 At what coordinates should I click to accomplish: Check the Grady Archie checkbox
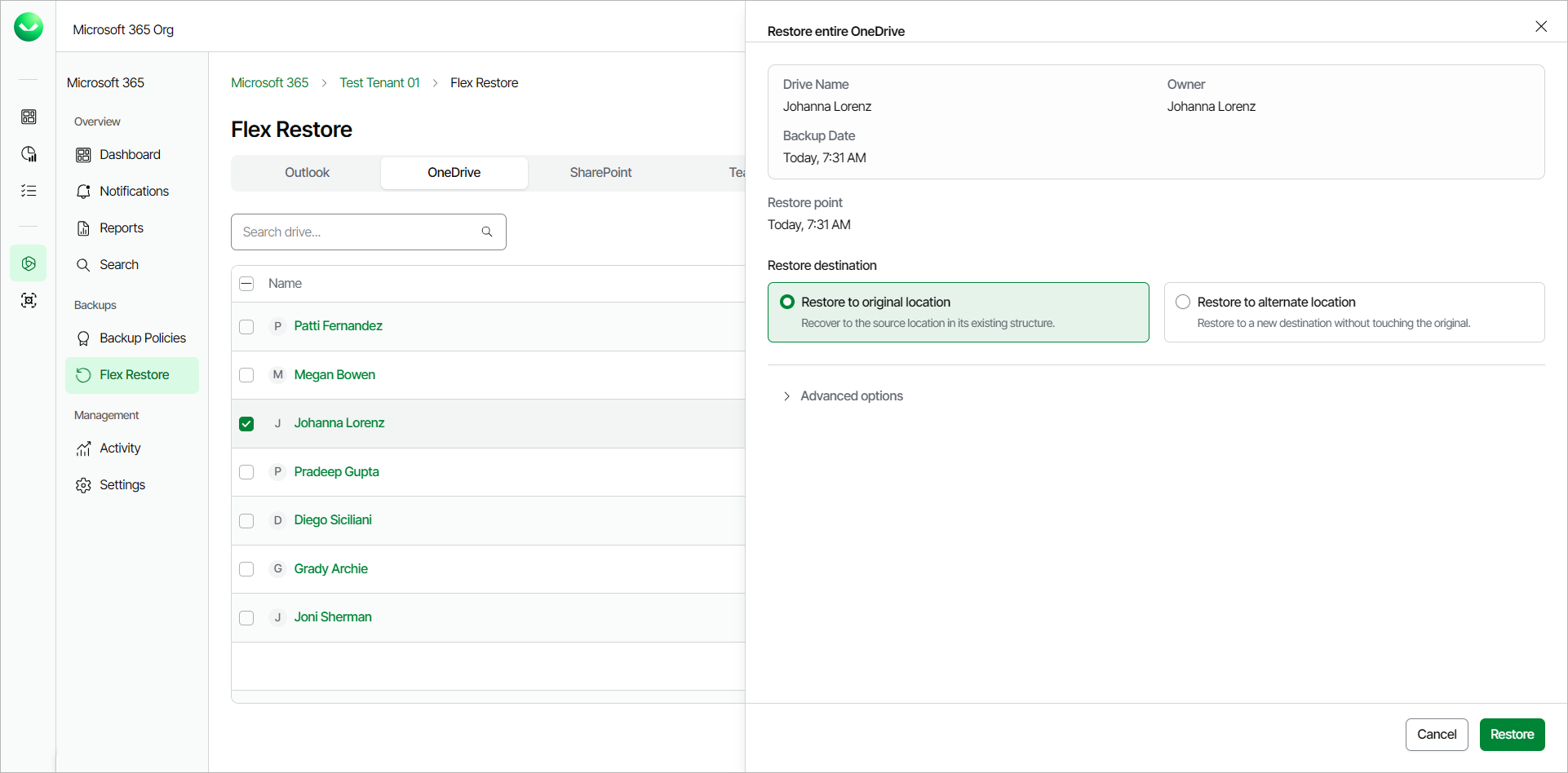click(246, 569)
